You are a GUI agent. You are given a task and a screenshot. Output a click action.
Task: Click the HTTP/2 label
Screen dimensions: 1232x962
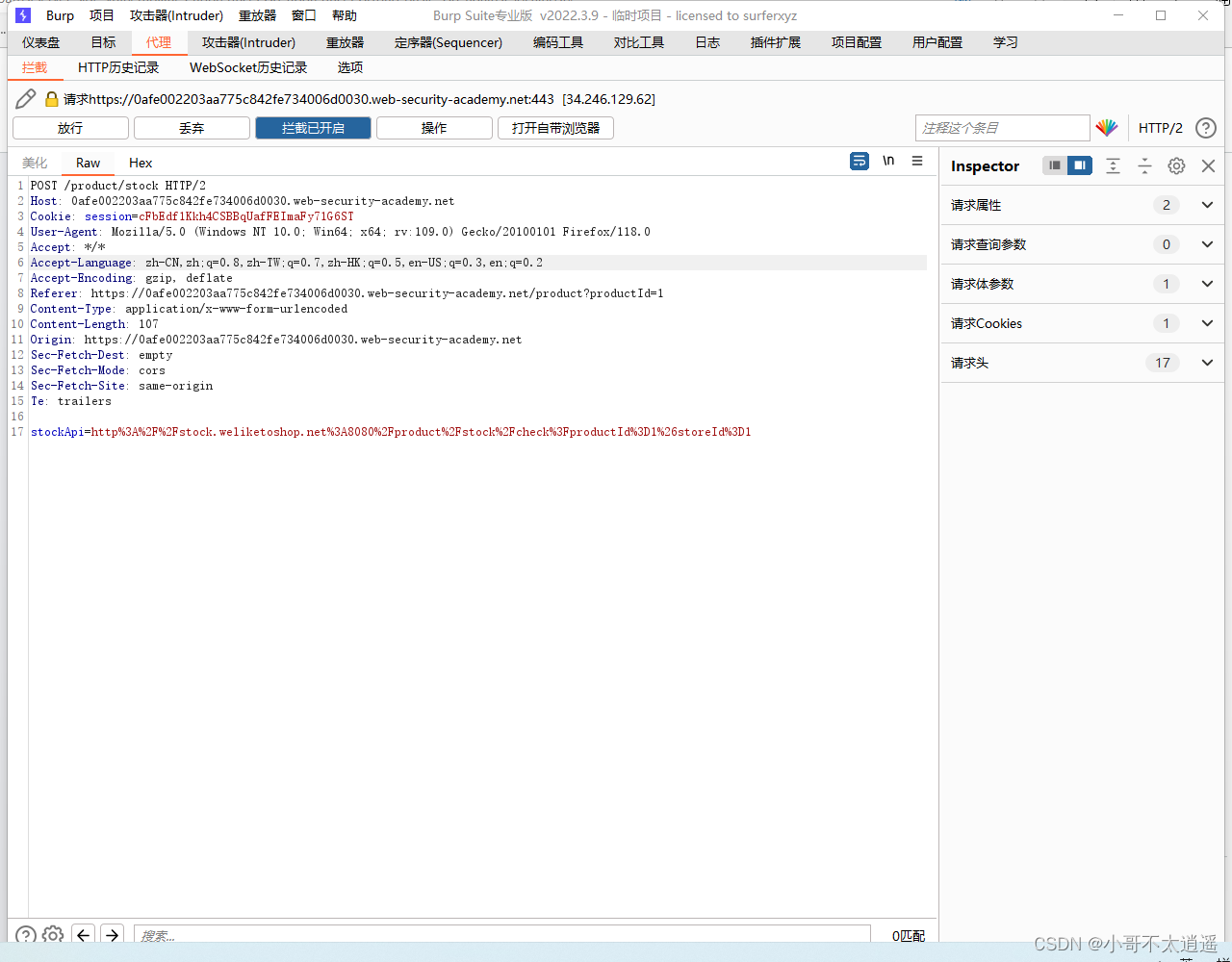(x=1161, y=128)
